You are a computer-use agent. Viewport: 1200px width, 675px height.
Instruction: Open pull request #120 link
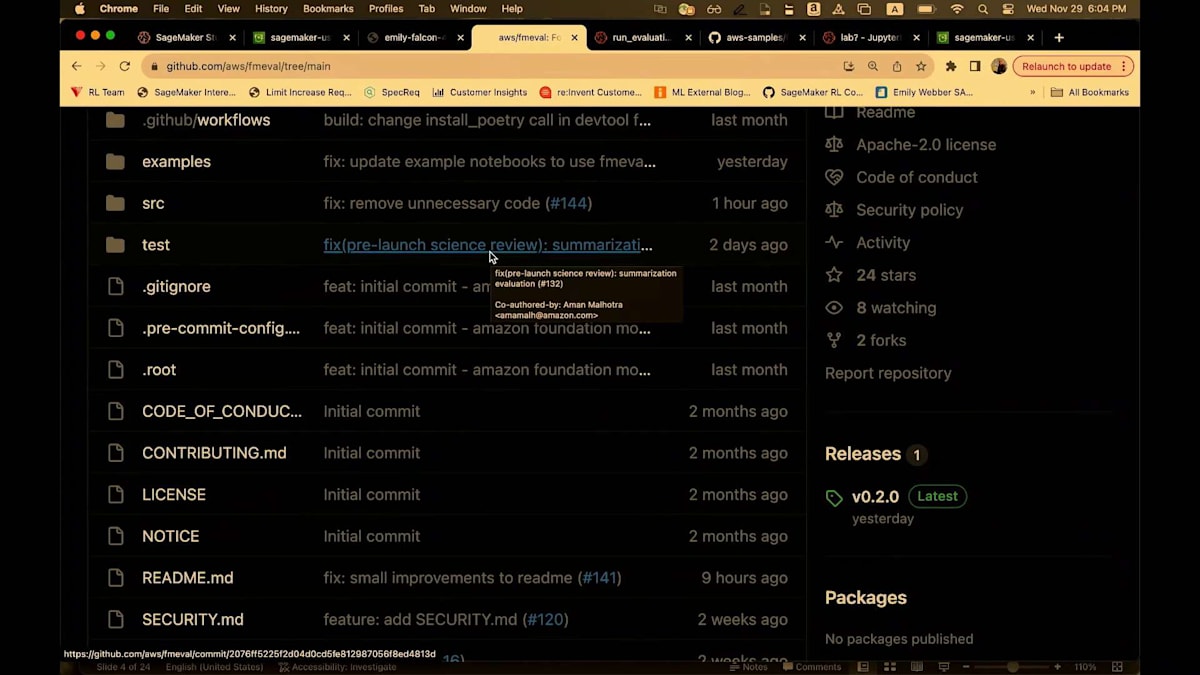click(546, 620)
